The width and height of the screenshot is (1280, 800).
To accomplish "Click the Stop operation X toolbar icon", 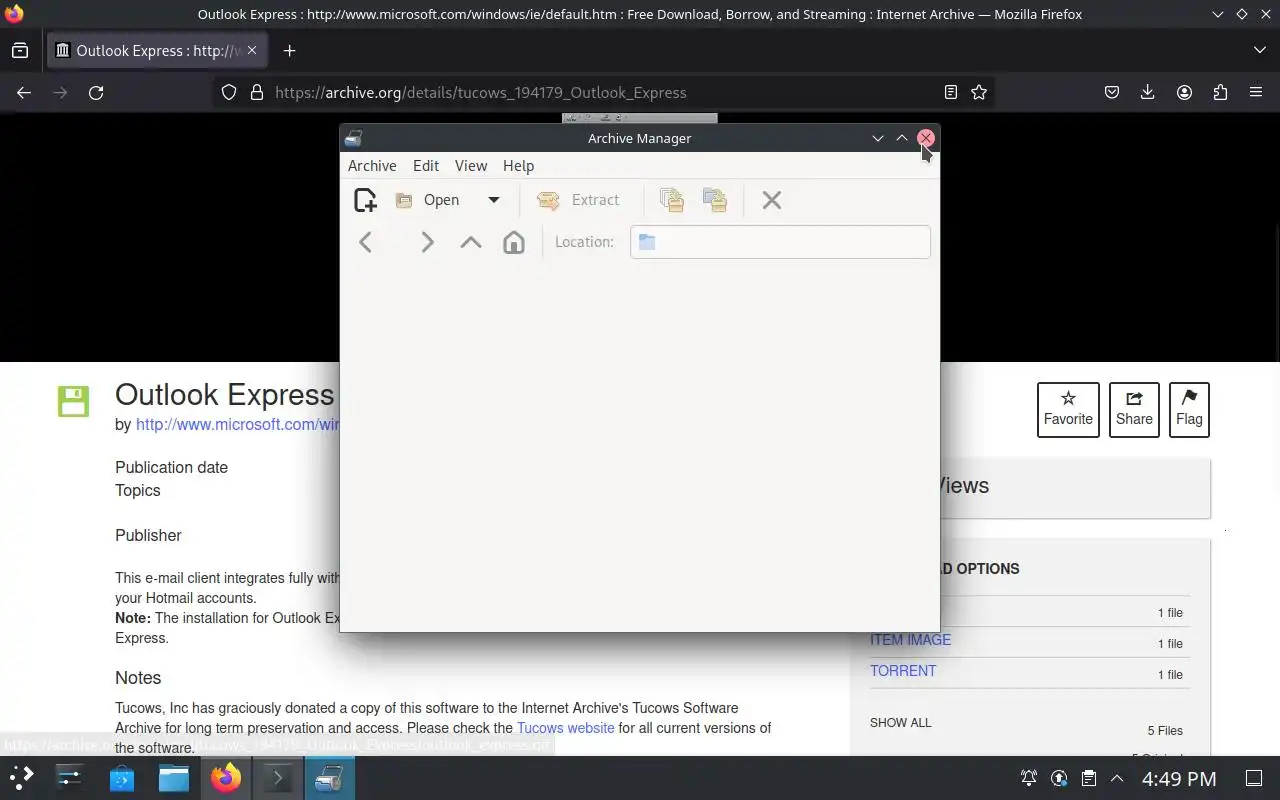I will pyautogui.click(x=771, y=200).
